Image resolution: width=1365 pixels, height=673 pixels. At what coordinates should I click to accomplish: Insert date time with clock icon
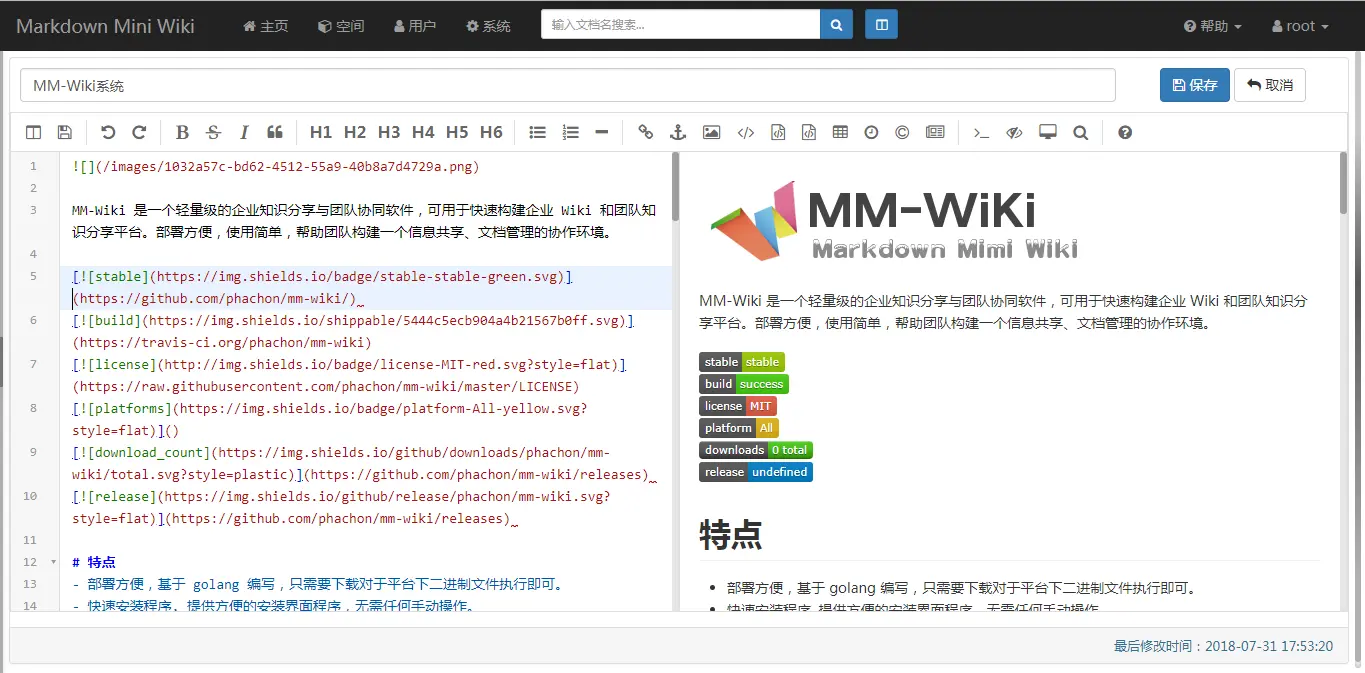click(871, 132)
